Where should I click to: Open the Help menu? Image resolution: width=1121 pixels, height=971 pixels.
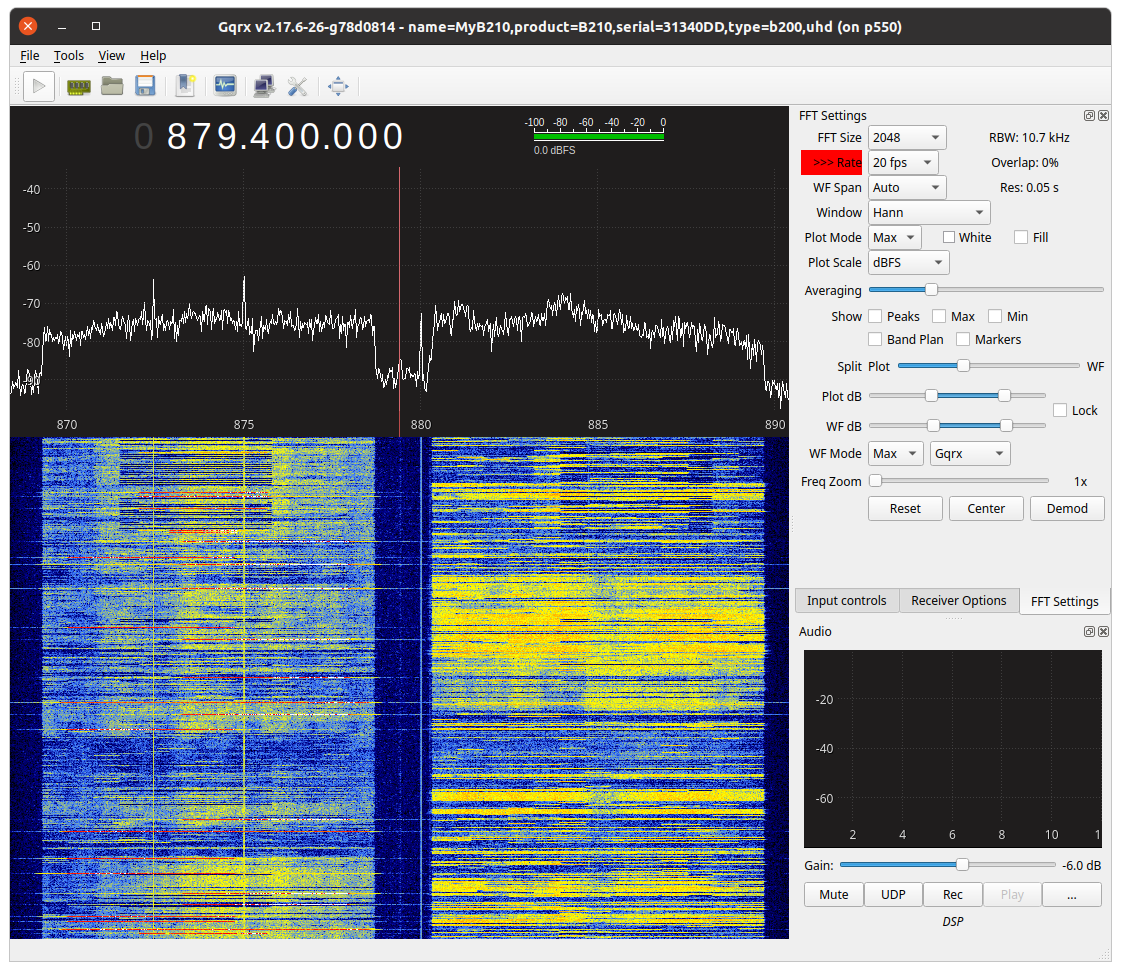click(153, 56)
